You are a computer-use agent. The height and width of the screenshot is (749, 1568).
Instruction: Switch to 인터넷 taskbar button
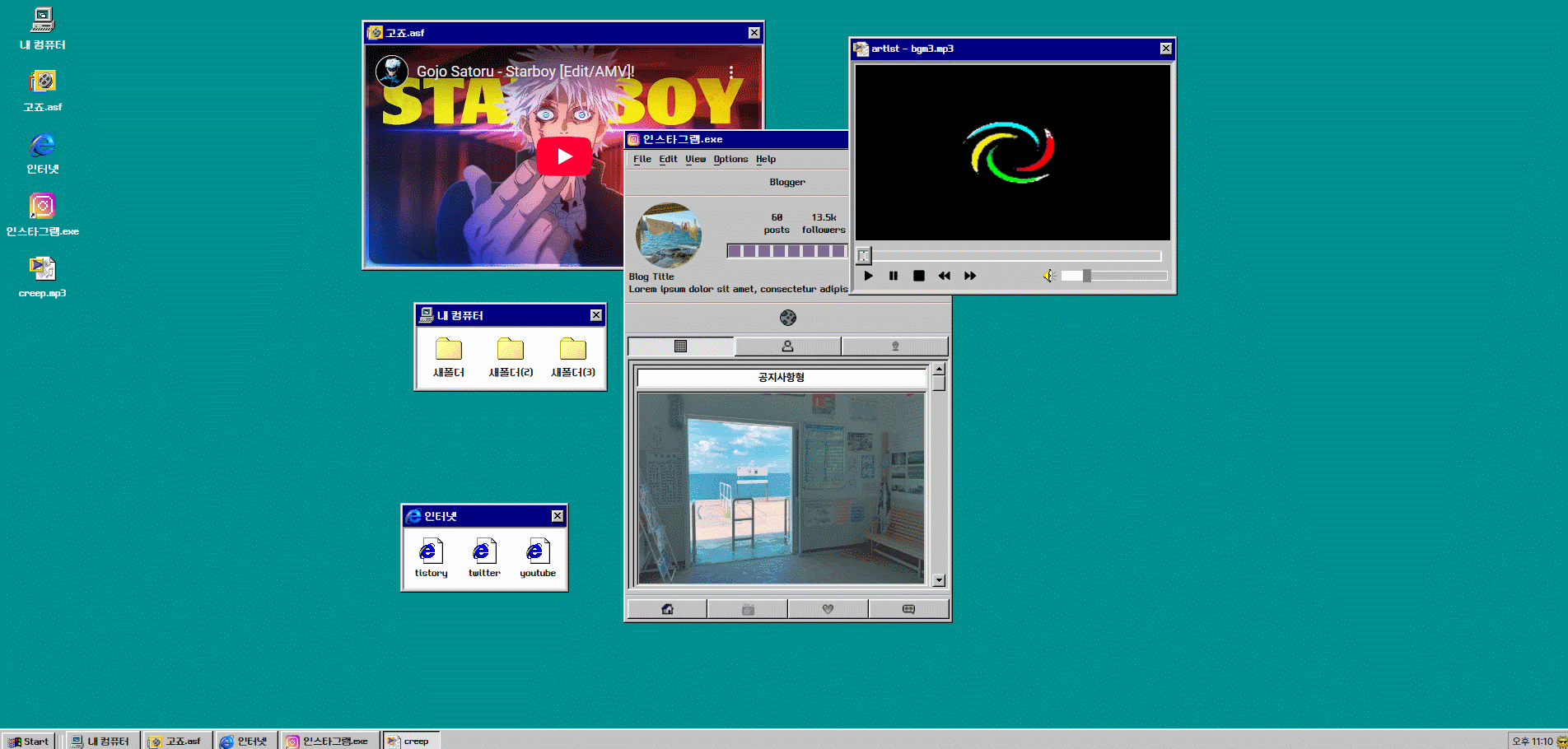click(246, 741)
